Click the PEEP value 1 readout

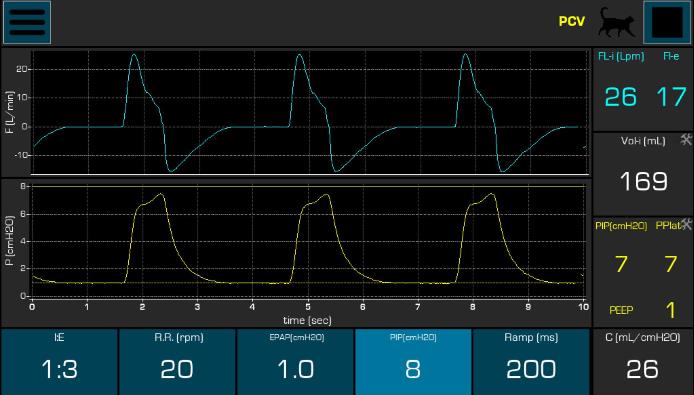pos(671,310)
